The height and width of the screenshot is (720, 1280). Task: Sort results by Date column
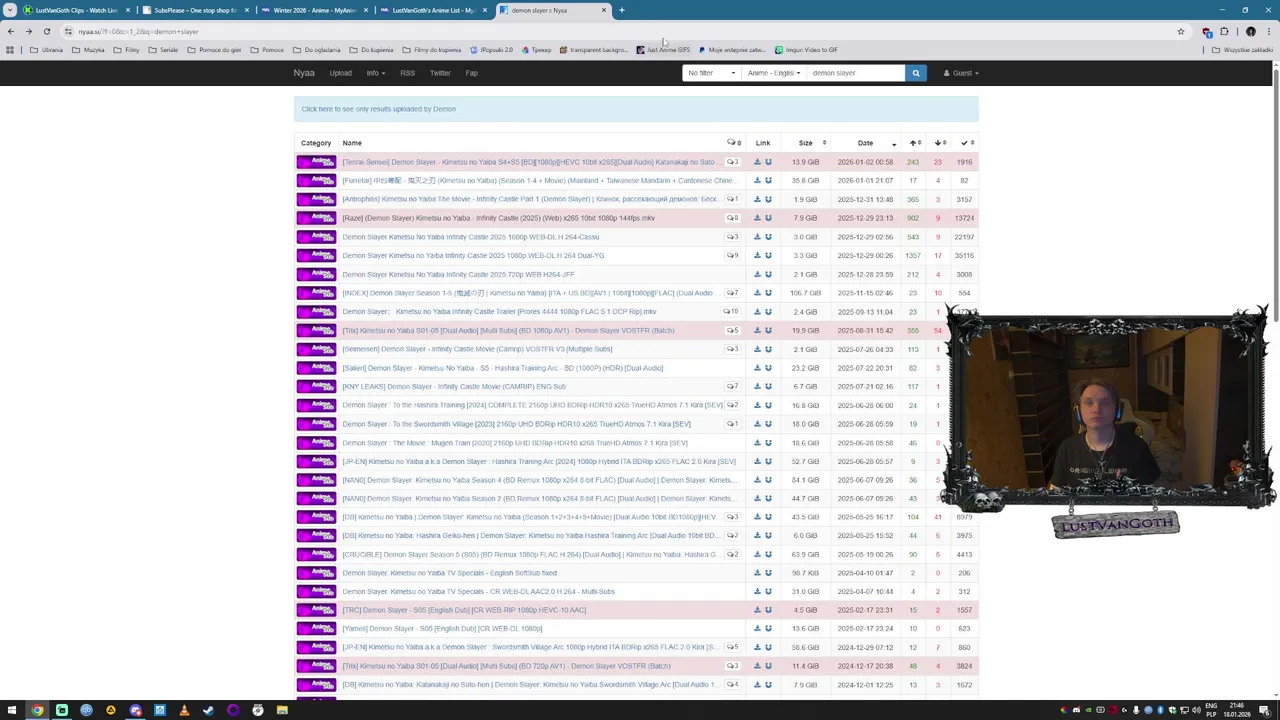coord(865,143)
